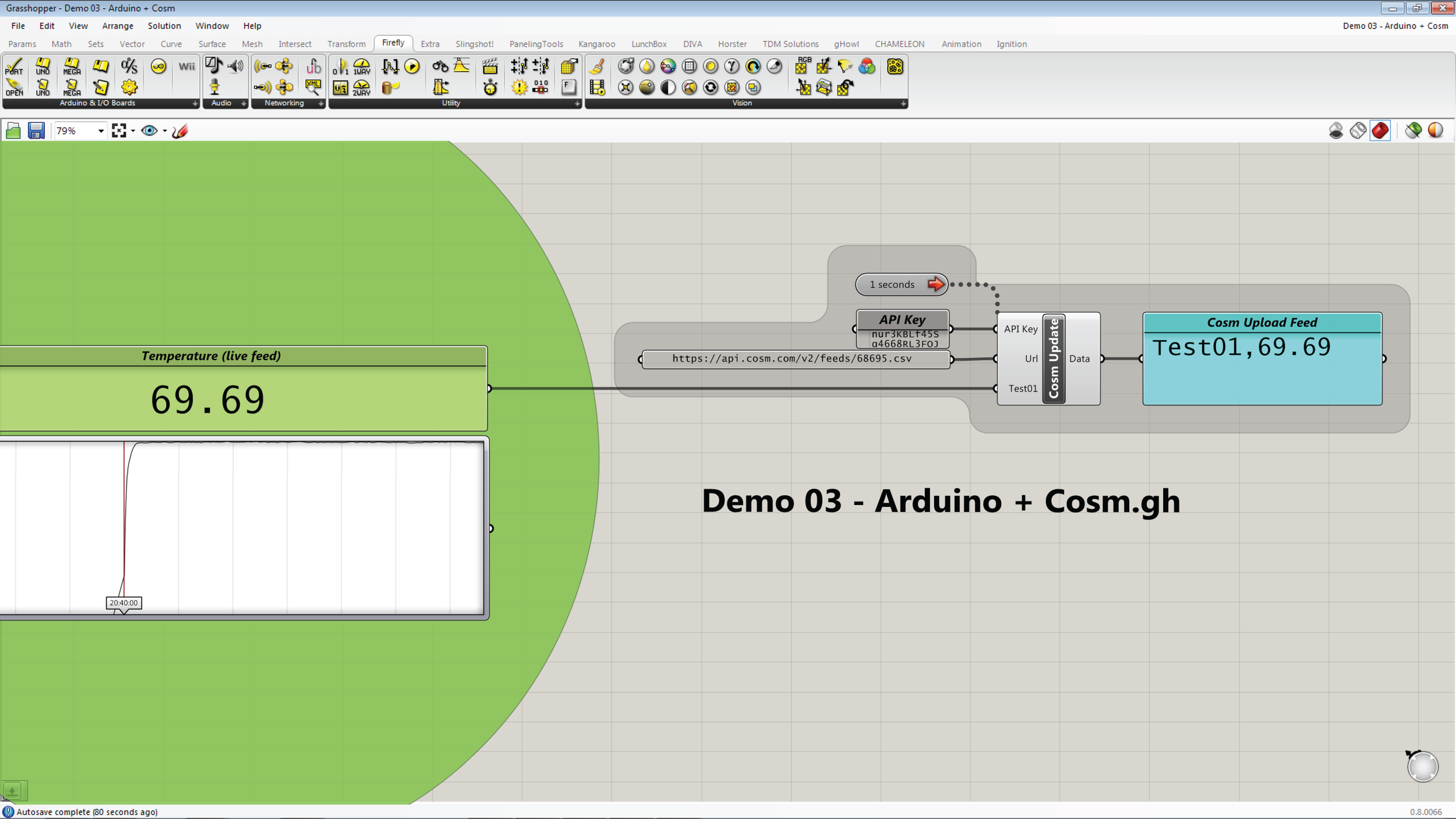The image size is (1456, 819).
Task: Open the Arrange menu
Action: pos(118,26)
